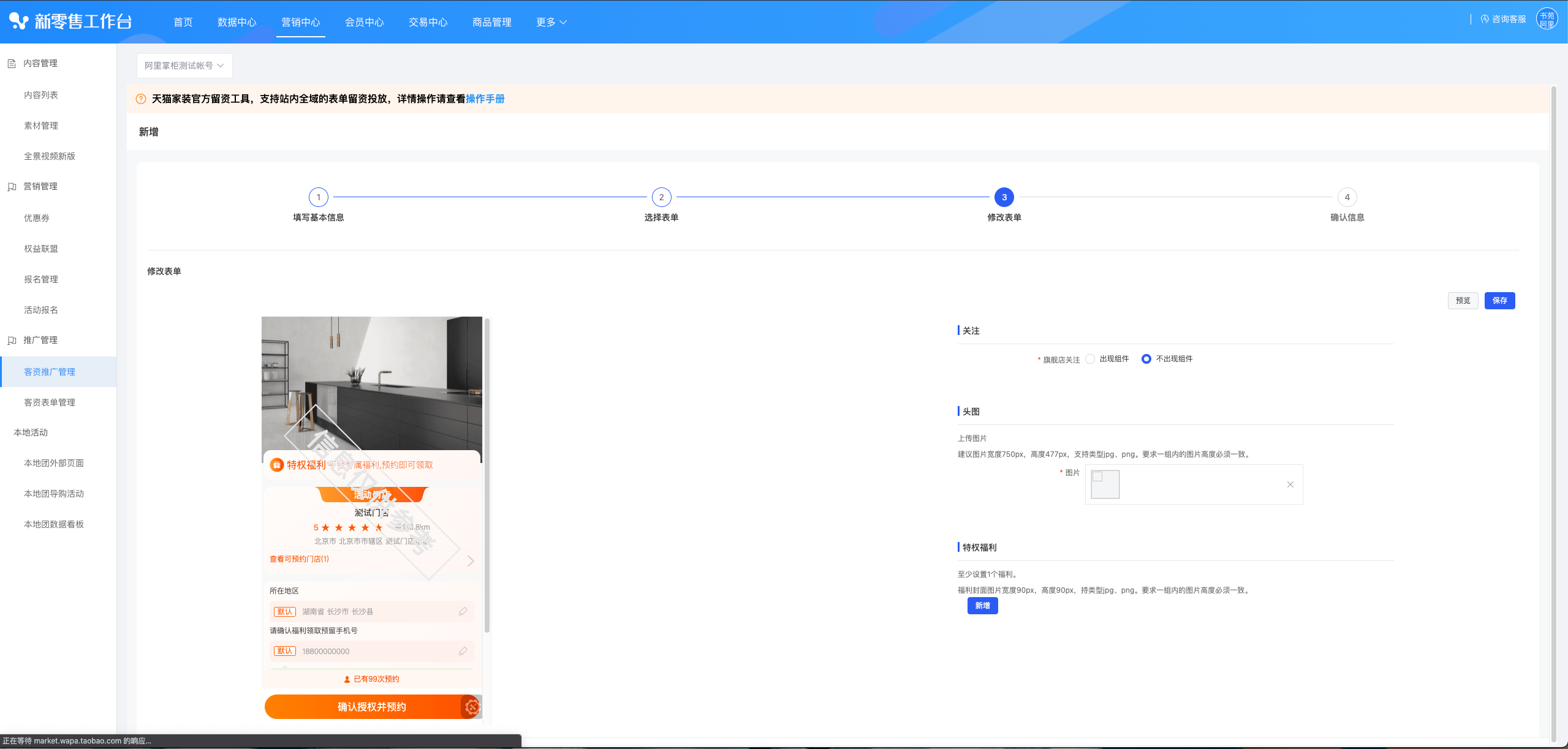
Task: Open 素材管理 in sidebar
Action: 41,126
